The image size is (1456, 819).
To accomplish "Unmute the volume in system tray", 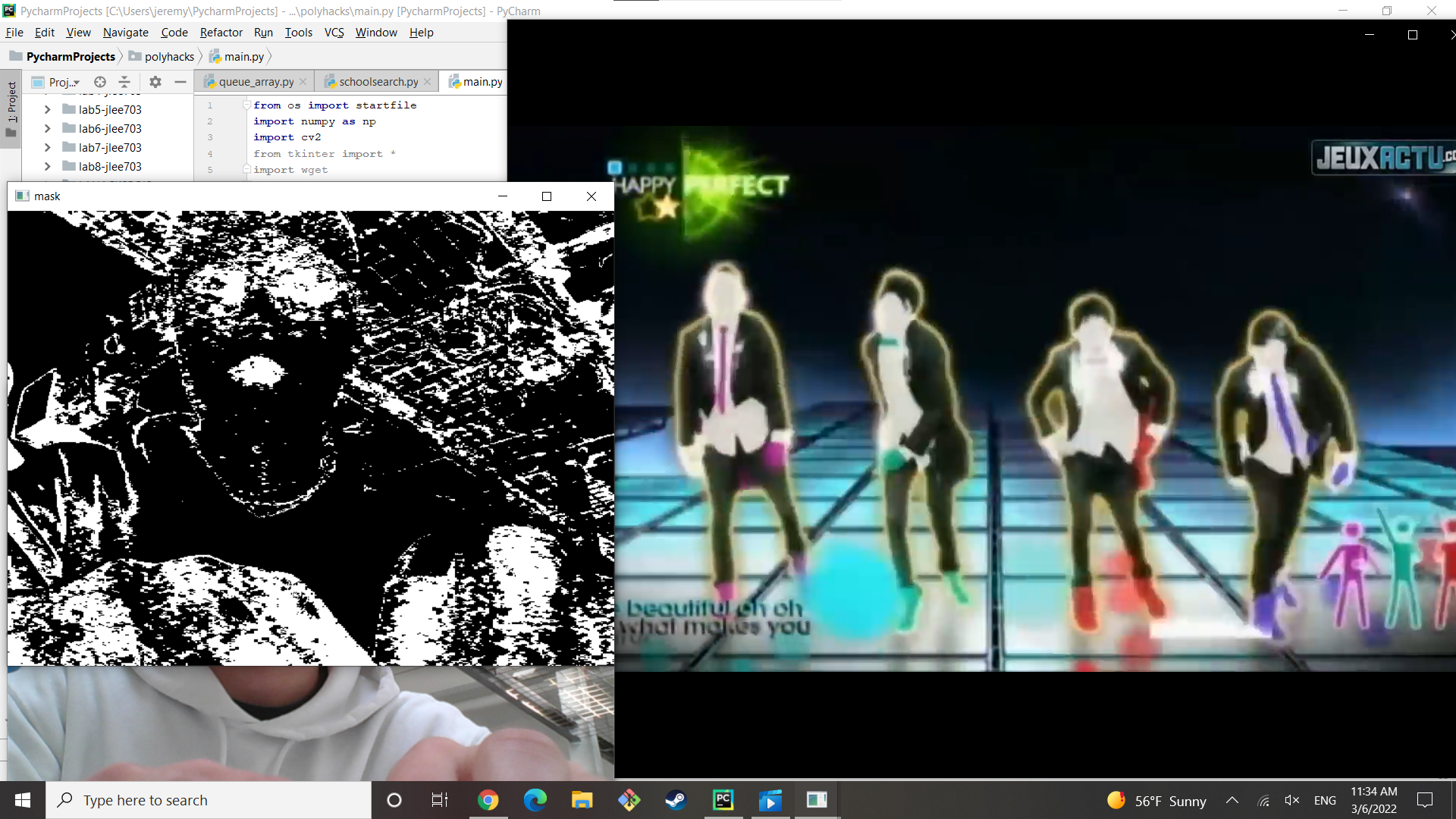I will pyautogui.click(x=1292, y=801).
